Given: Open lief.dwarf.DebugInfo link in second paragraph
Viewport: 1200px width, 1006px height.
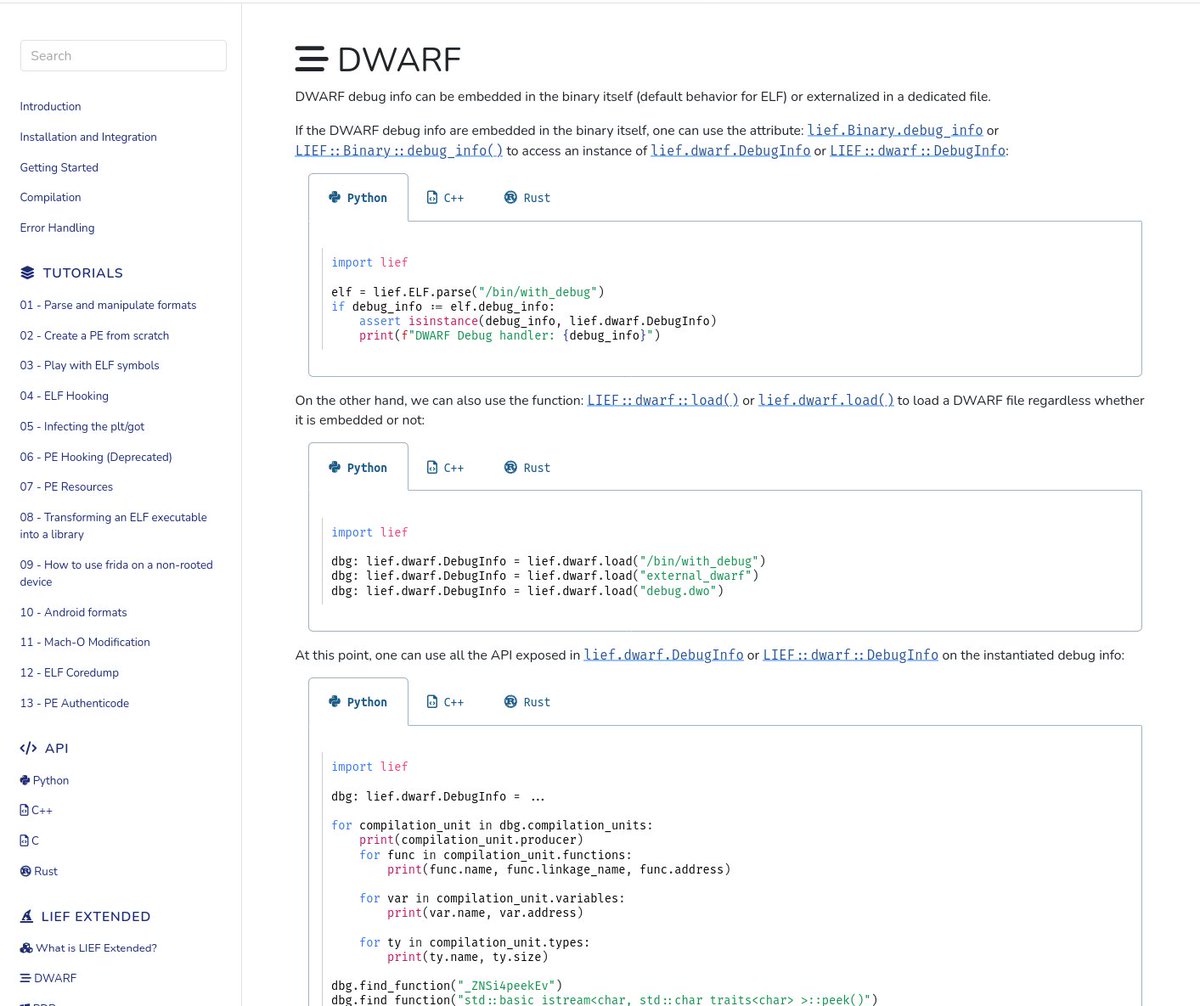Looking at the screenshot, I should [x=731, y=151].
